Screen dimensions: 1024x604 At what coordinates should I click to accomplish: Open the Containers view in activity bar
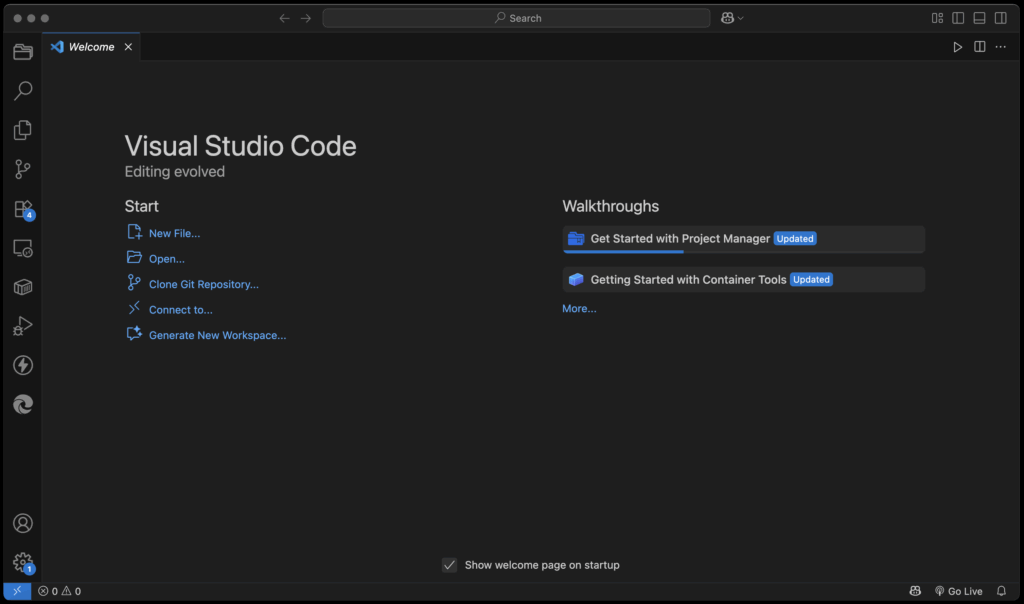coord(23,287)
